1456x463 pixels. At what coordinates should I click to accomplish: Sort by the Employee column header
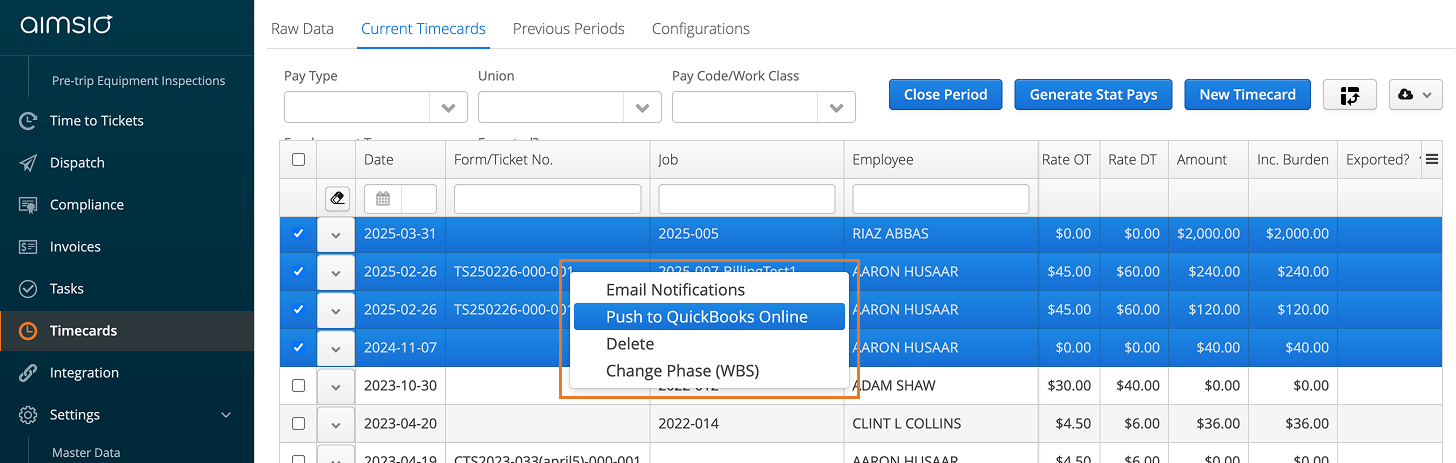click(x=883, y=160)
